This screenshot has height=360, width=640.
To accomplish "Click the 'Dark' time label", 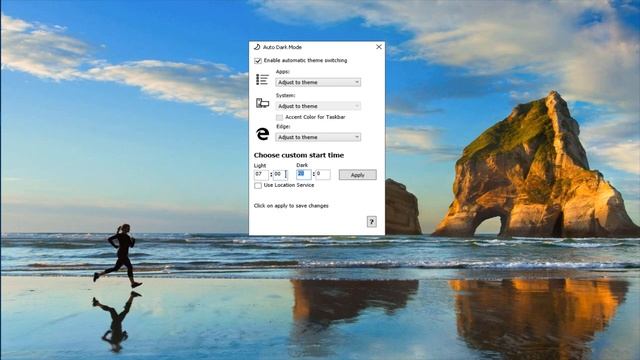I will point(302,165).
